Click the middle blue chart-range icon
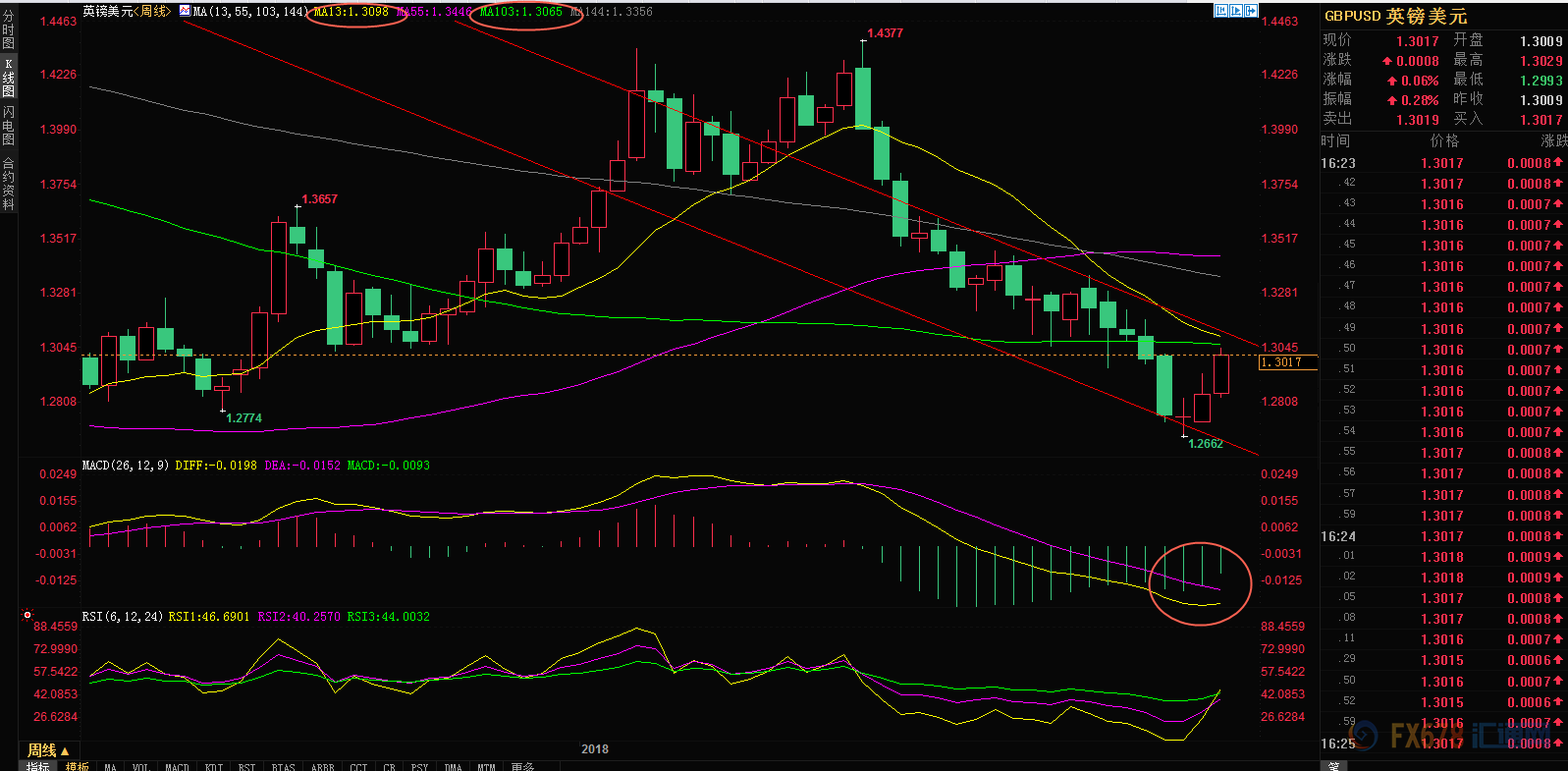The image size is (1568, 771). (x=1236, y=11)
